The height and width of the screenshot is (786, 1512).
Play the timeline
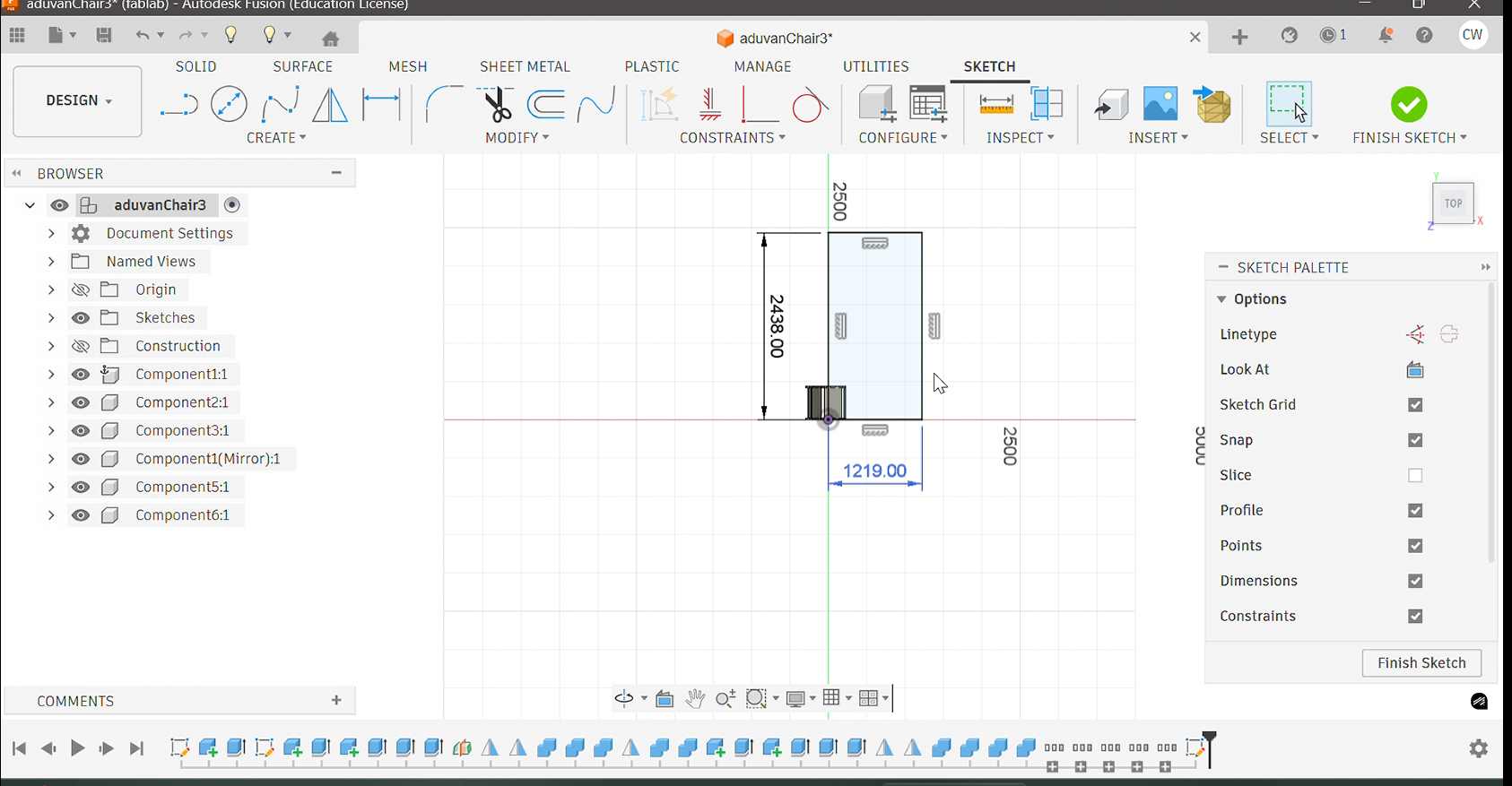(x=78, y=748)
